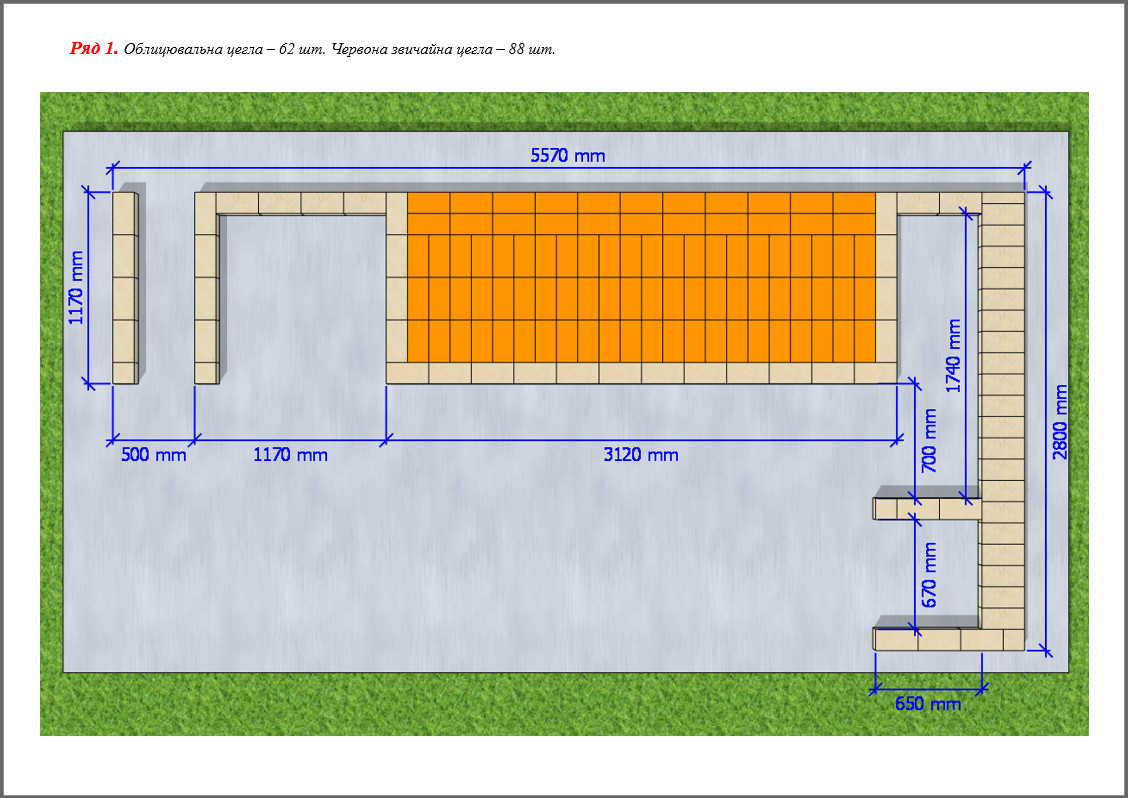Click the 700 mm dimension label
The width and height of the screenshot is (1128, 798).
pos(929,440)
